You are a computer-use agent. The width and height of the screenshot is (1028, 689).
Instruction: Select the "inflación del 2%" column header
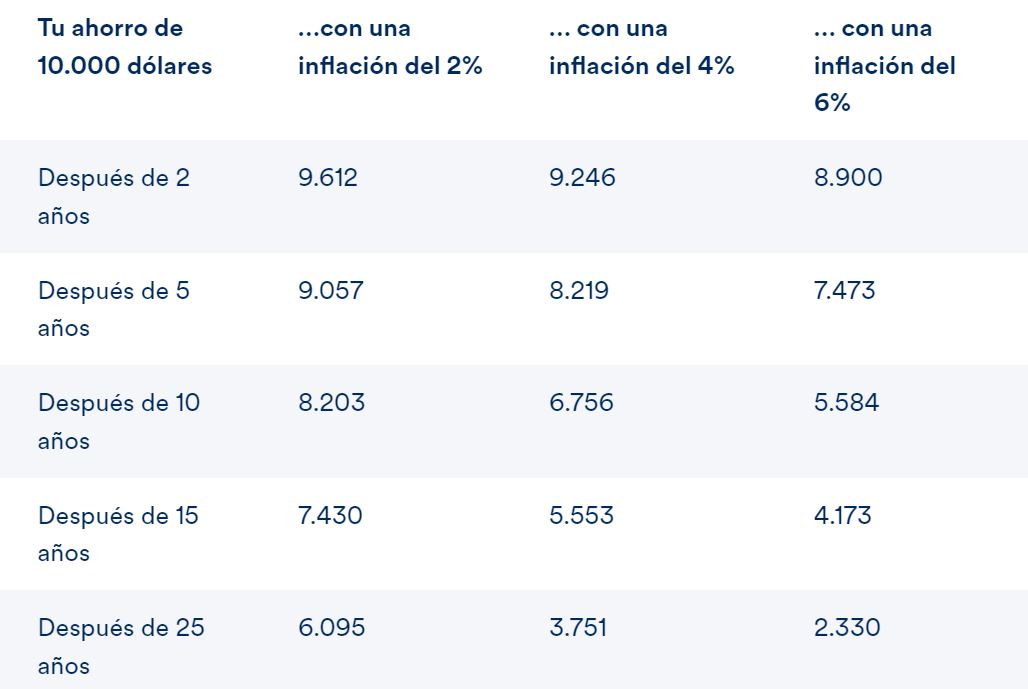pyautogui.click(x=390, y=47)
